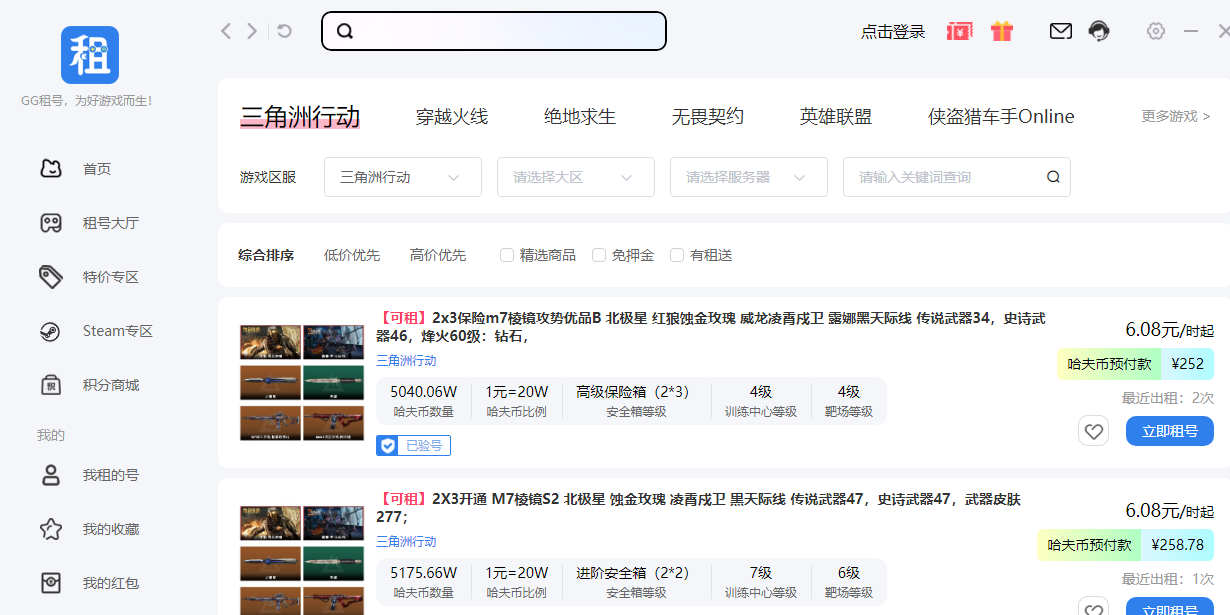The image size is (1230, 615).
Task: Click the refresh icon
Action: coord(284,31)
